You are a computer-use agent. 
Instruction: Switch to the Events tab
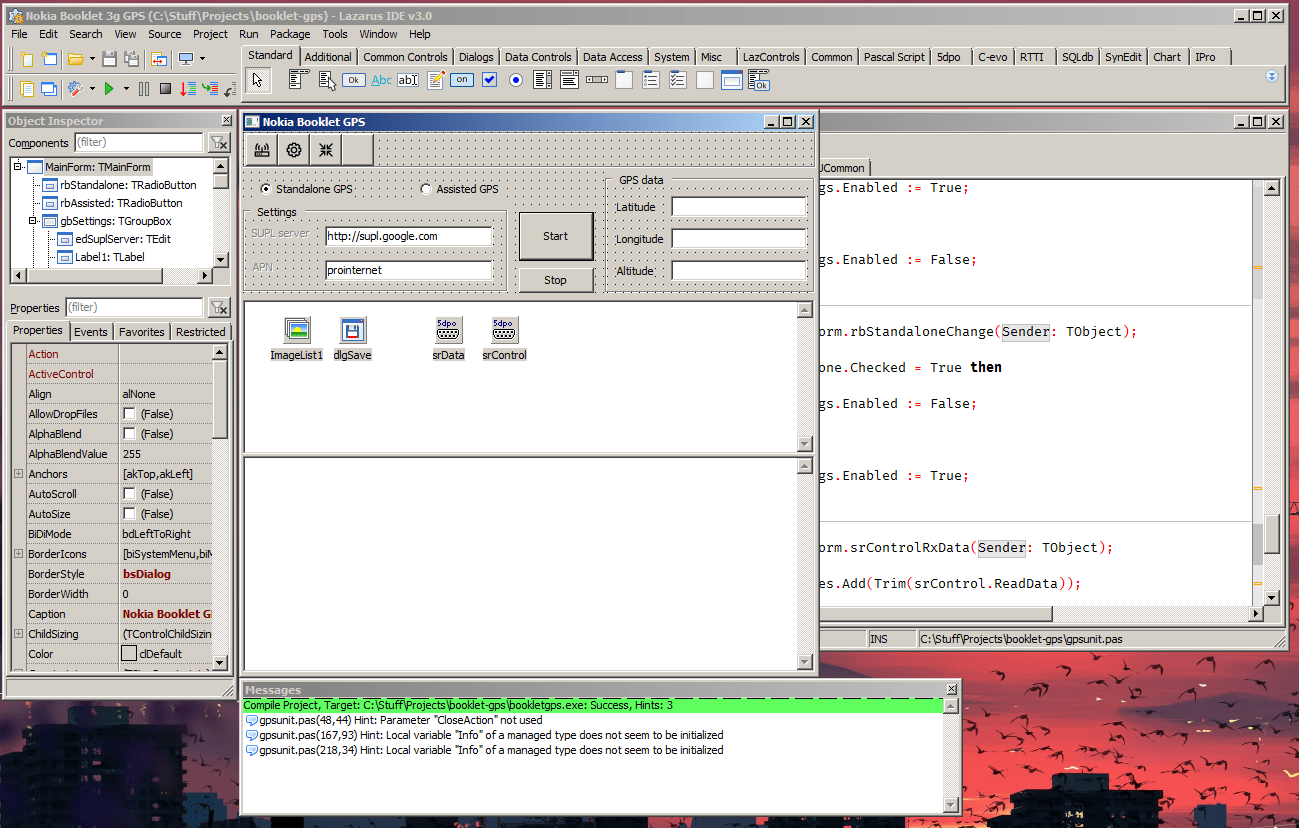pyautogui.click(x=90, y=332)
